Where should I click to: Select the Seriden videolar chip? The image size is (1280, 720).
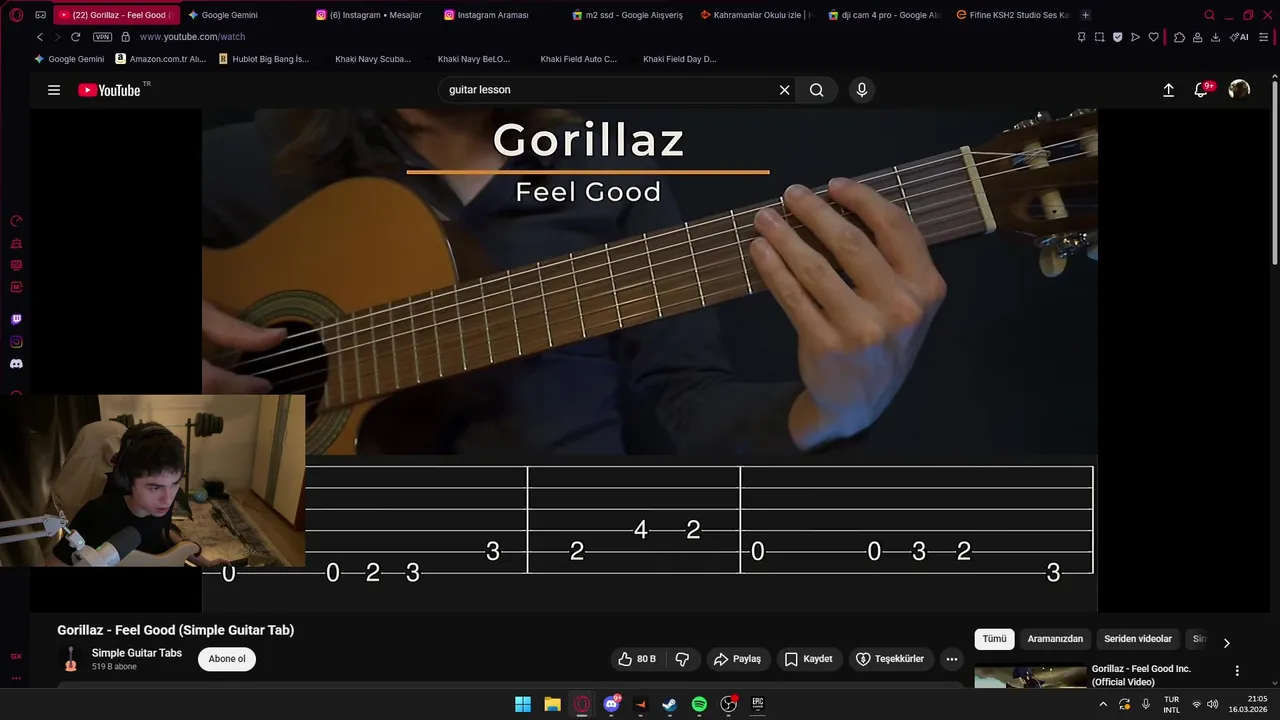[x=1138, y=639]
